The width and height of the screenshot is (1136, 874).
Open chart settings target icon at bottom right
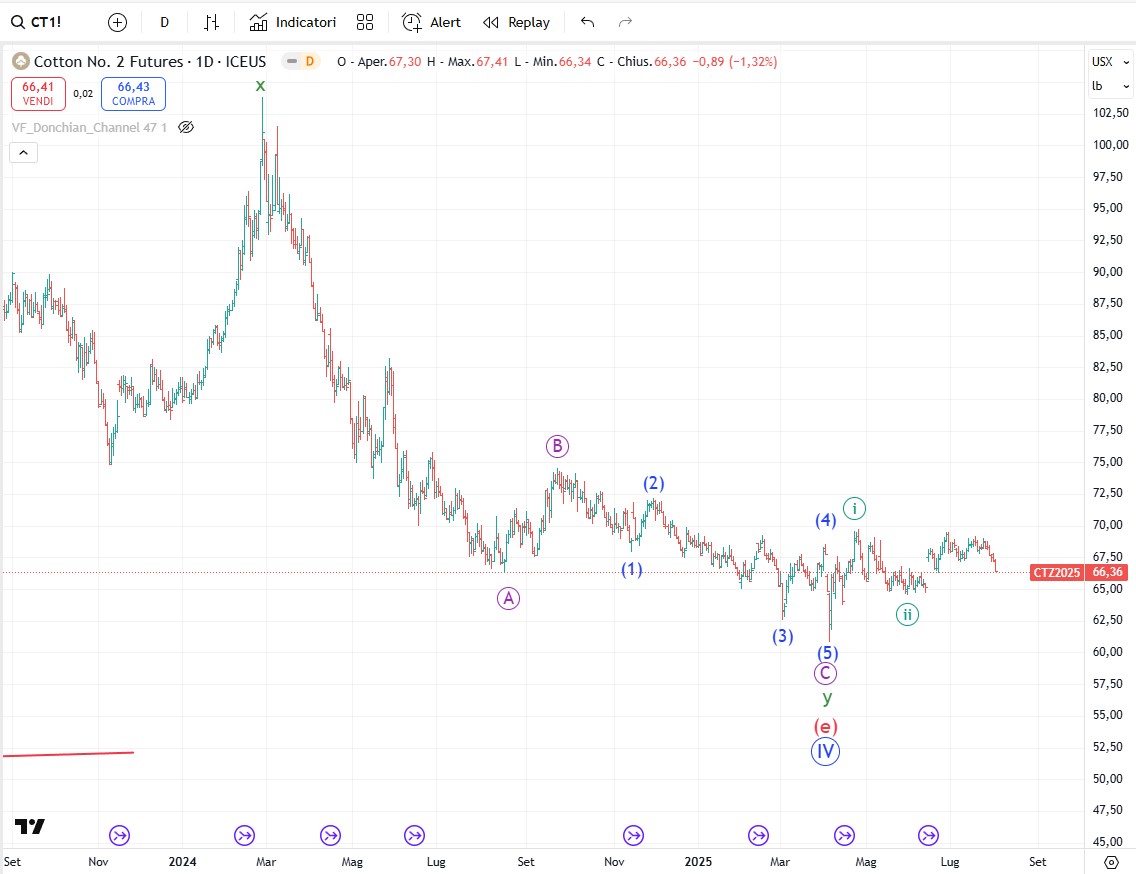coord(1110,861)
